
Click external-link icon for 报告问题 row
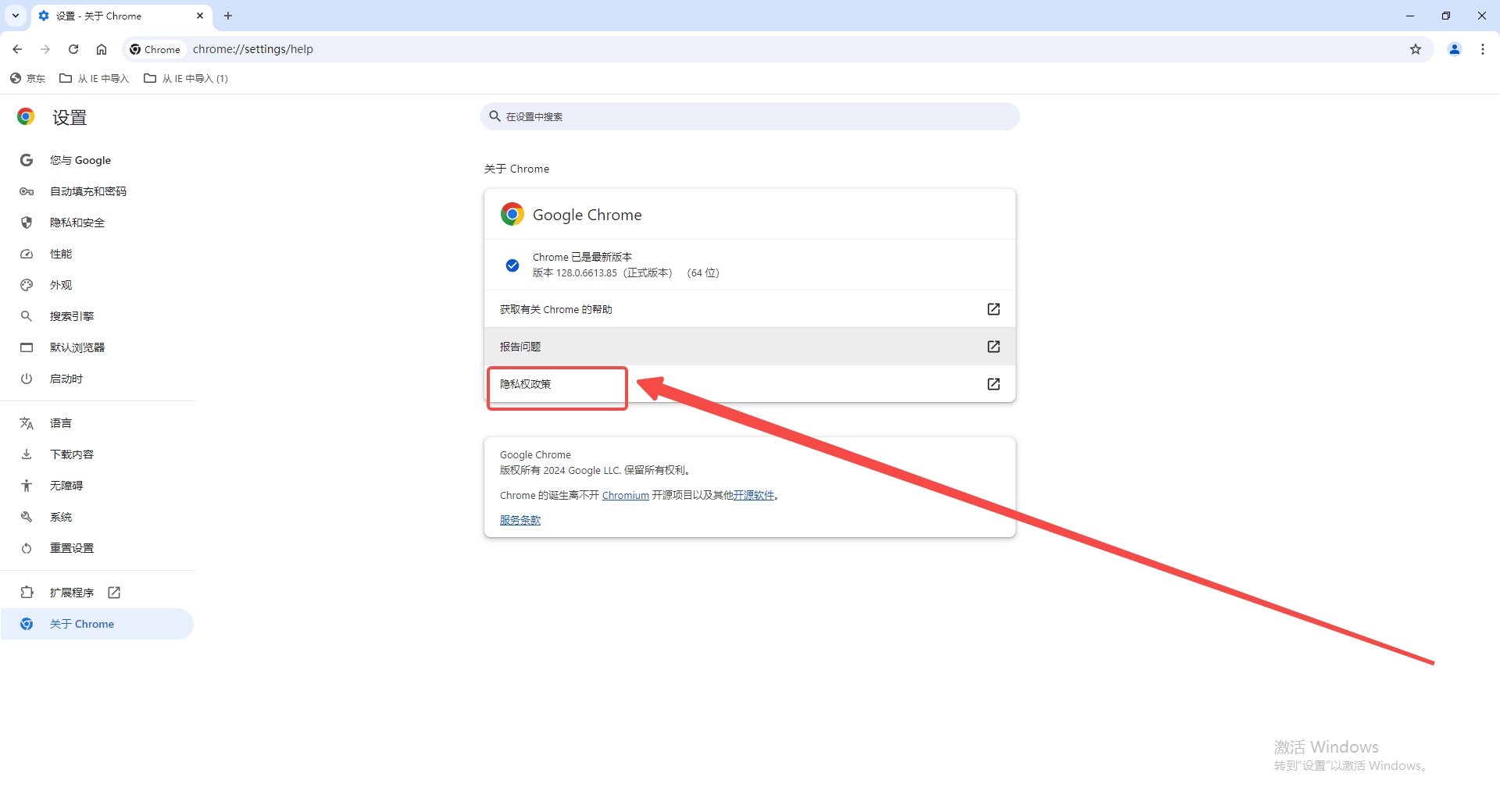[994, 347]
